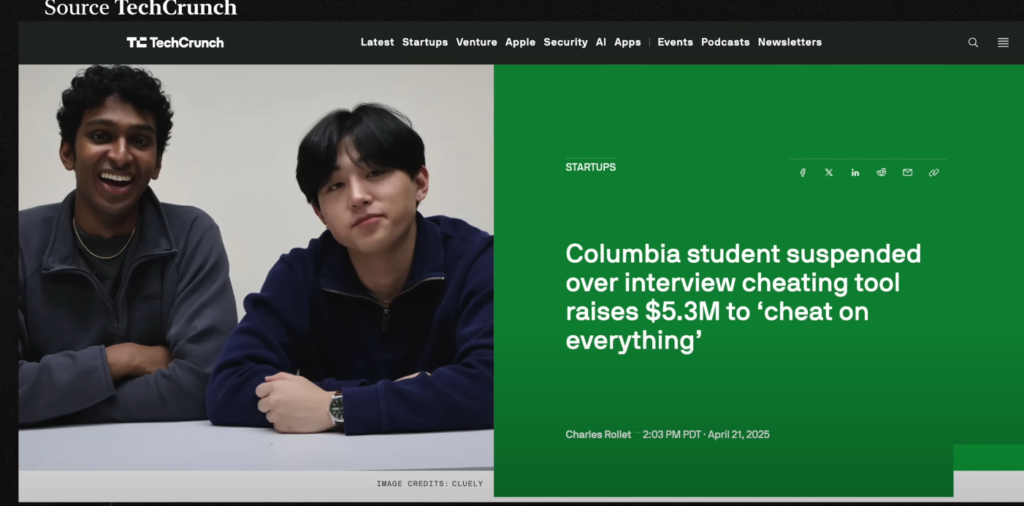Image resolution: width=1024 pixels, height=506 pixels.
Task: Select the AI nav item
Action: click(x=601, y=42)
